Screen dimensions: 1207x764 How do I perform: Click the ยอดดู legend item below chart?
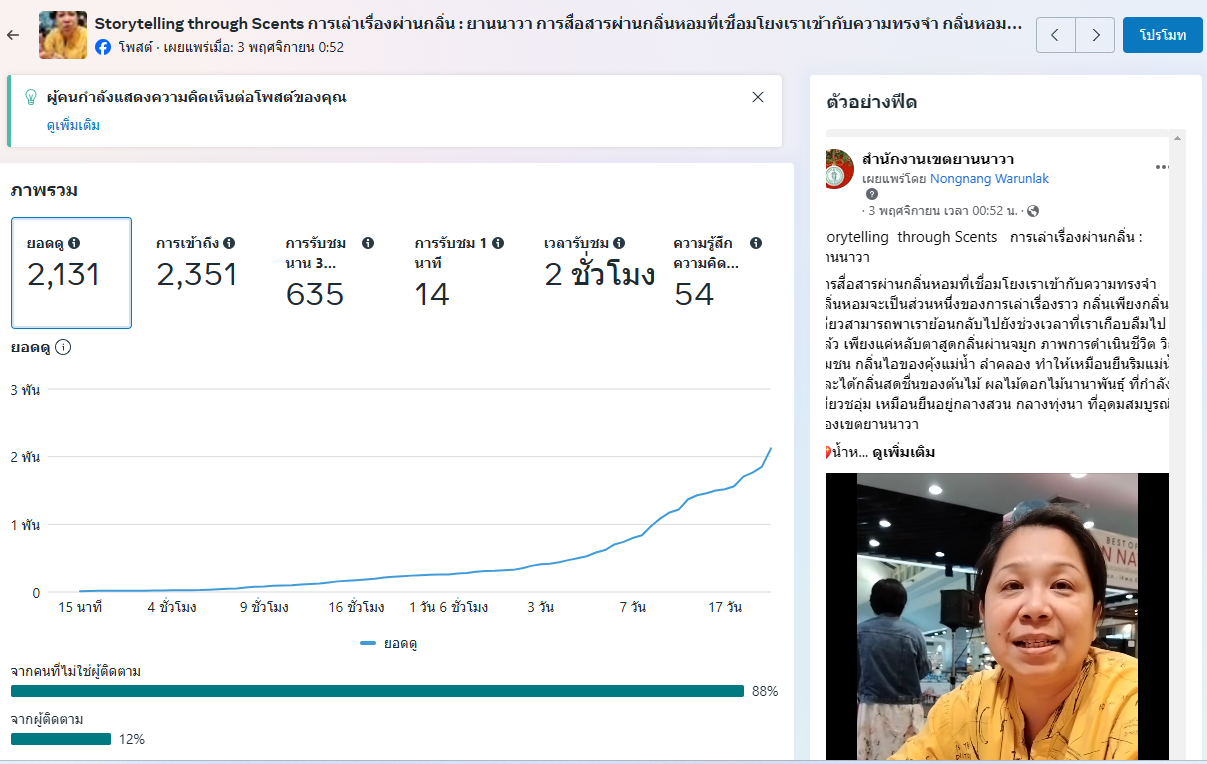[389, 643]
